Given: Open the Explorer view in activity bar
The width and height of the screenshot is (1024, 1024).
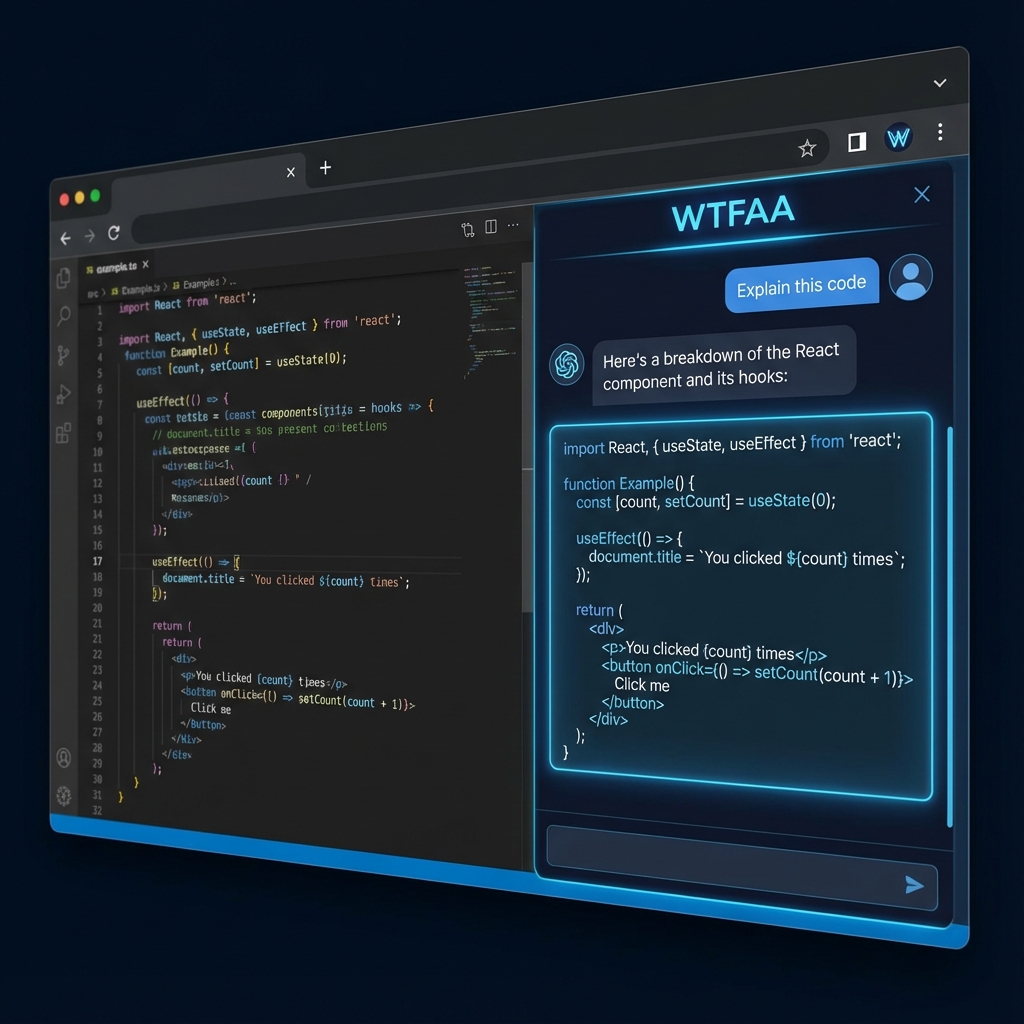Looking at the screenshot, I should [x=63, y=278].
